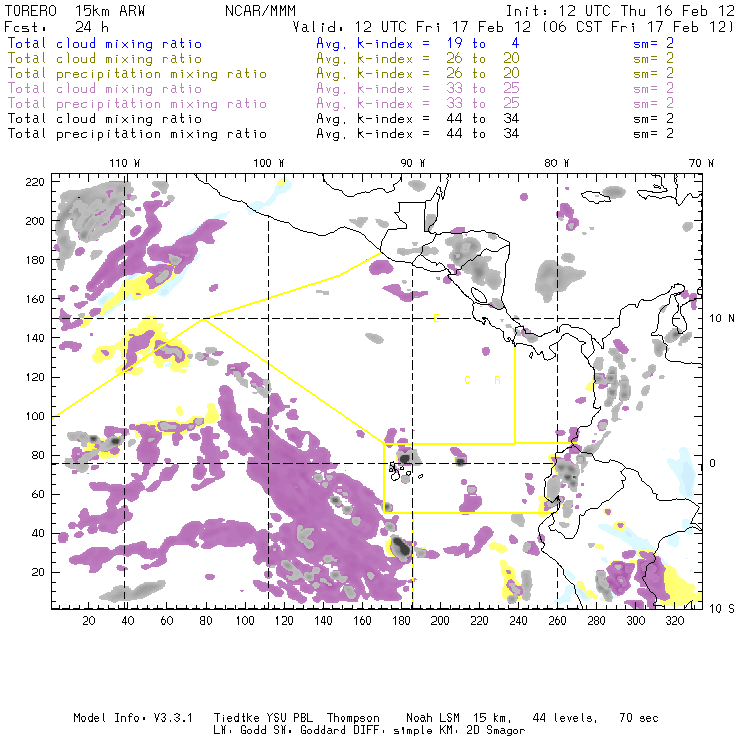Click "160" on the vertical axis

[x=35, y=299]
